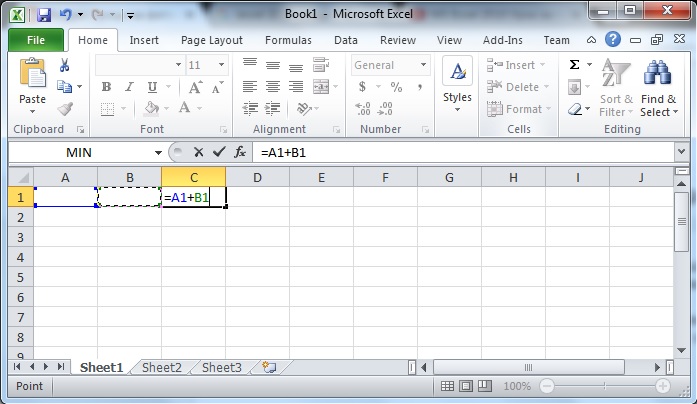Switch to the Formulas tab
The height and width of the screenshot is (404, 697).
[x=288, y=40]
